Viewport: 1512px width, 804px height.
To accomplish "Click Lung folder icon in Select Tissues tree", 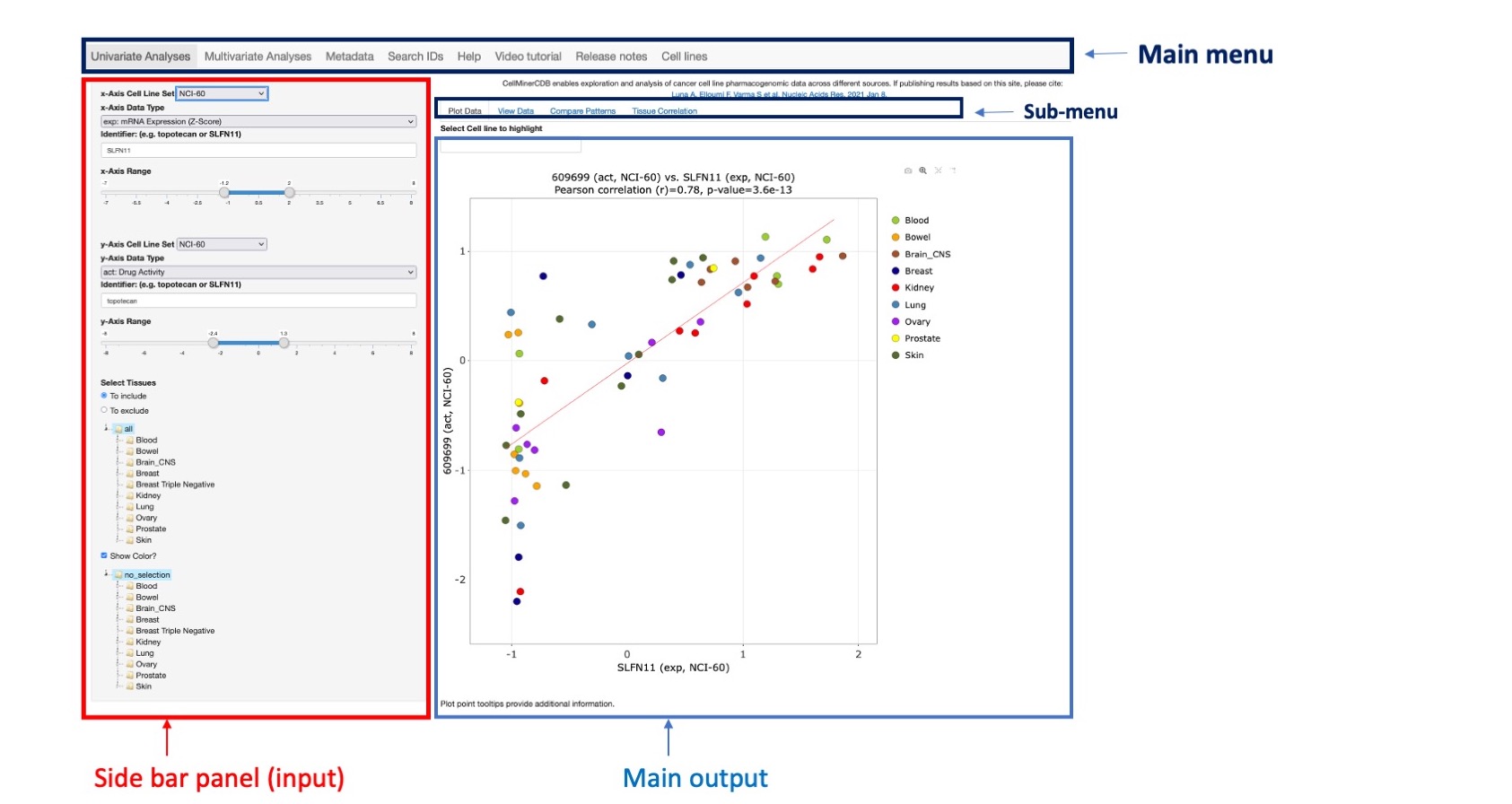I will pyautogui.click(x=130, y=507).
